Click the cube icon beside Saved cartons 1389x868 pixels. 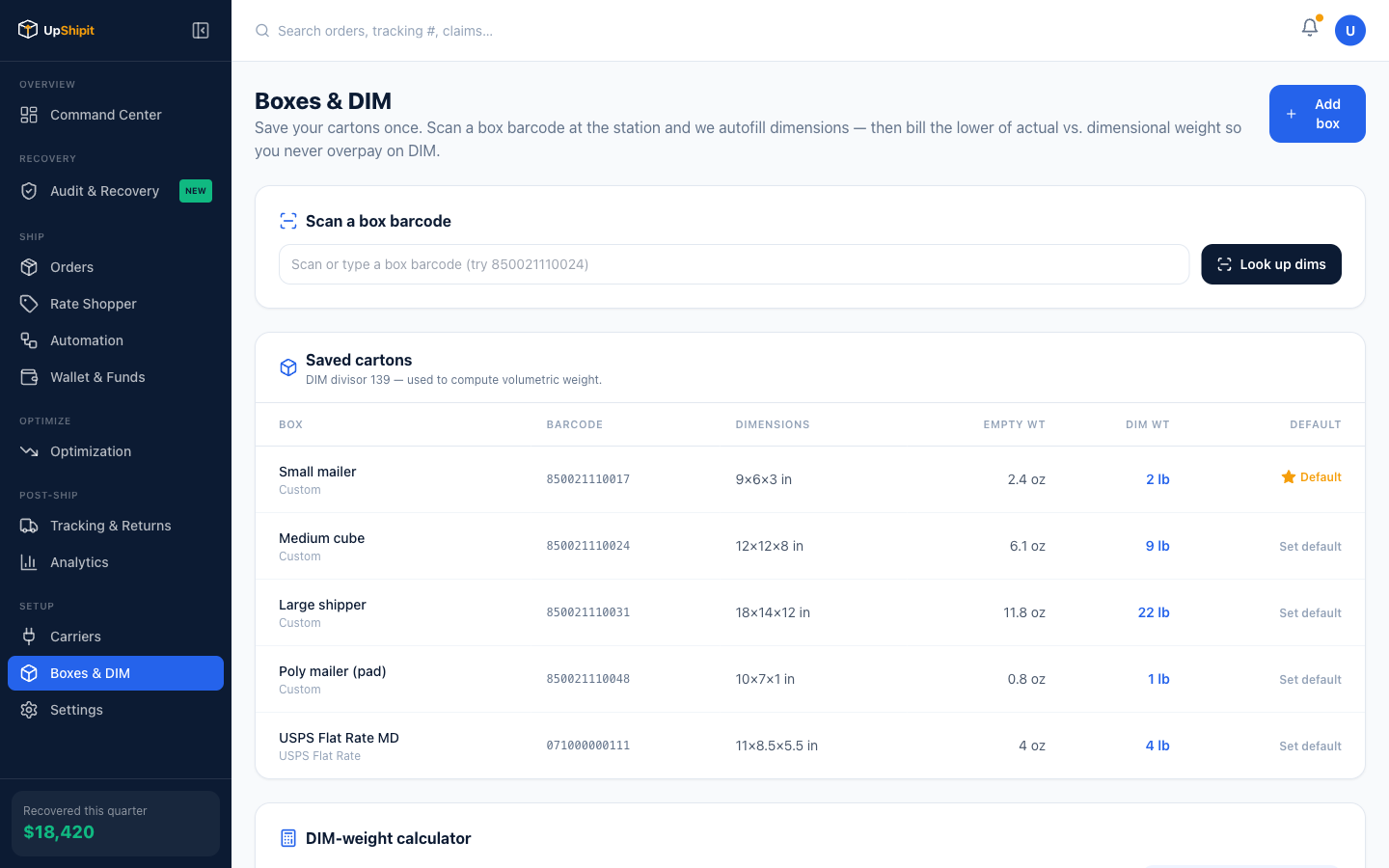click(288, 367)
